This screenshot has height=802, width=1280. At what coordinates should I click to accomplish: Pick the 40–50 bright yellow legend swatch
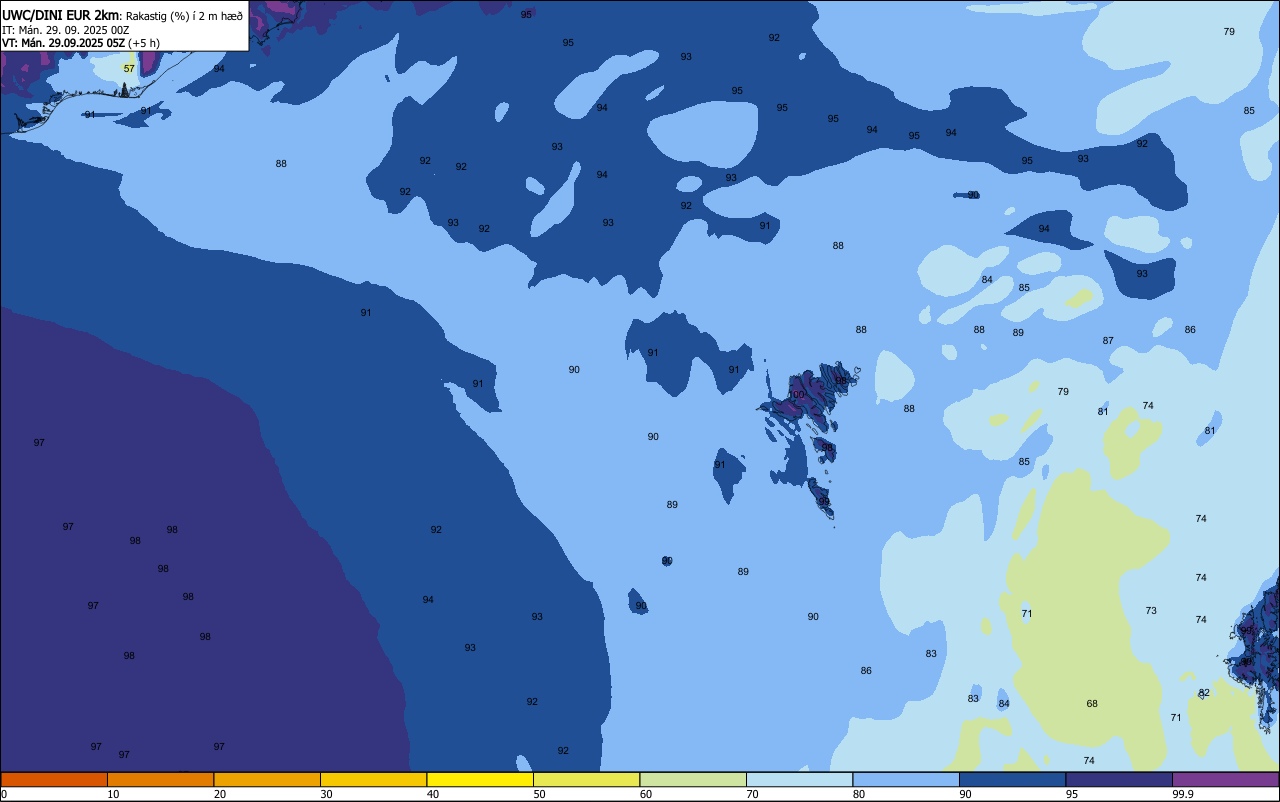pyautogui.click(x=480, y=779)
